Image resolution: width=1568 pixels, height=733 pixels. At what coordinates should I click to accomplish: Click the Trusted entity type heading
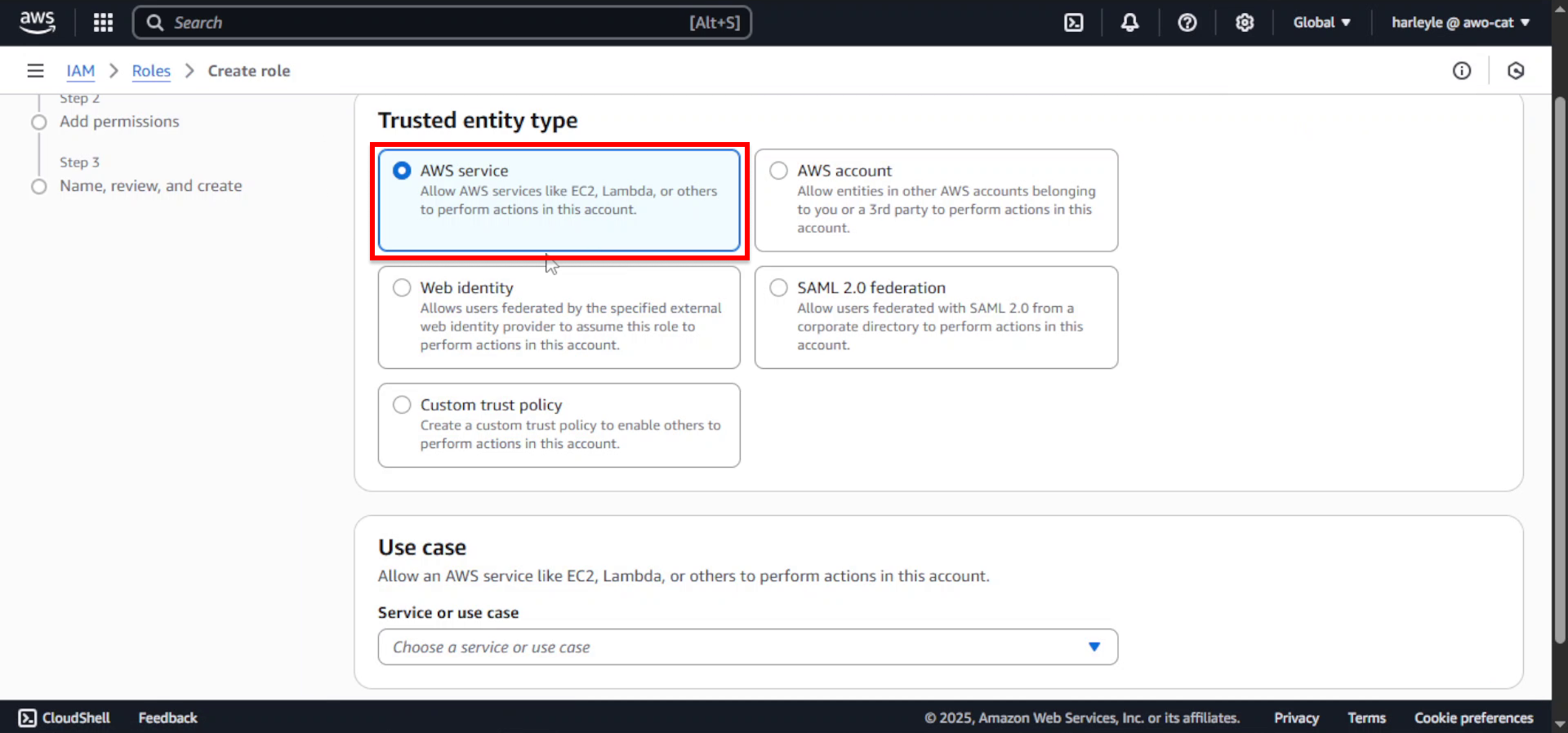point(478,120)
